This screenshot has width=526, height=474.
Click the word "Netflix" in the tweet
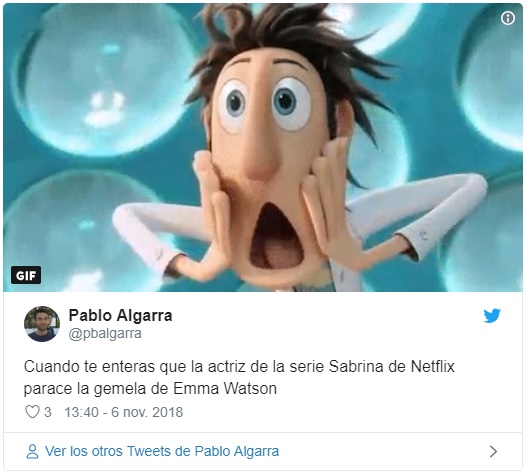pyautogui.click(x=433, y=367)
